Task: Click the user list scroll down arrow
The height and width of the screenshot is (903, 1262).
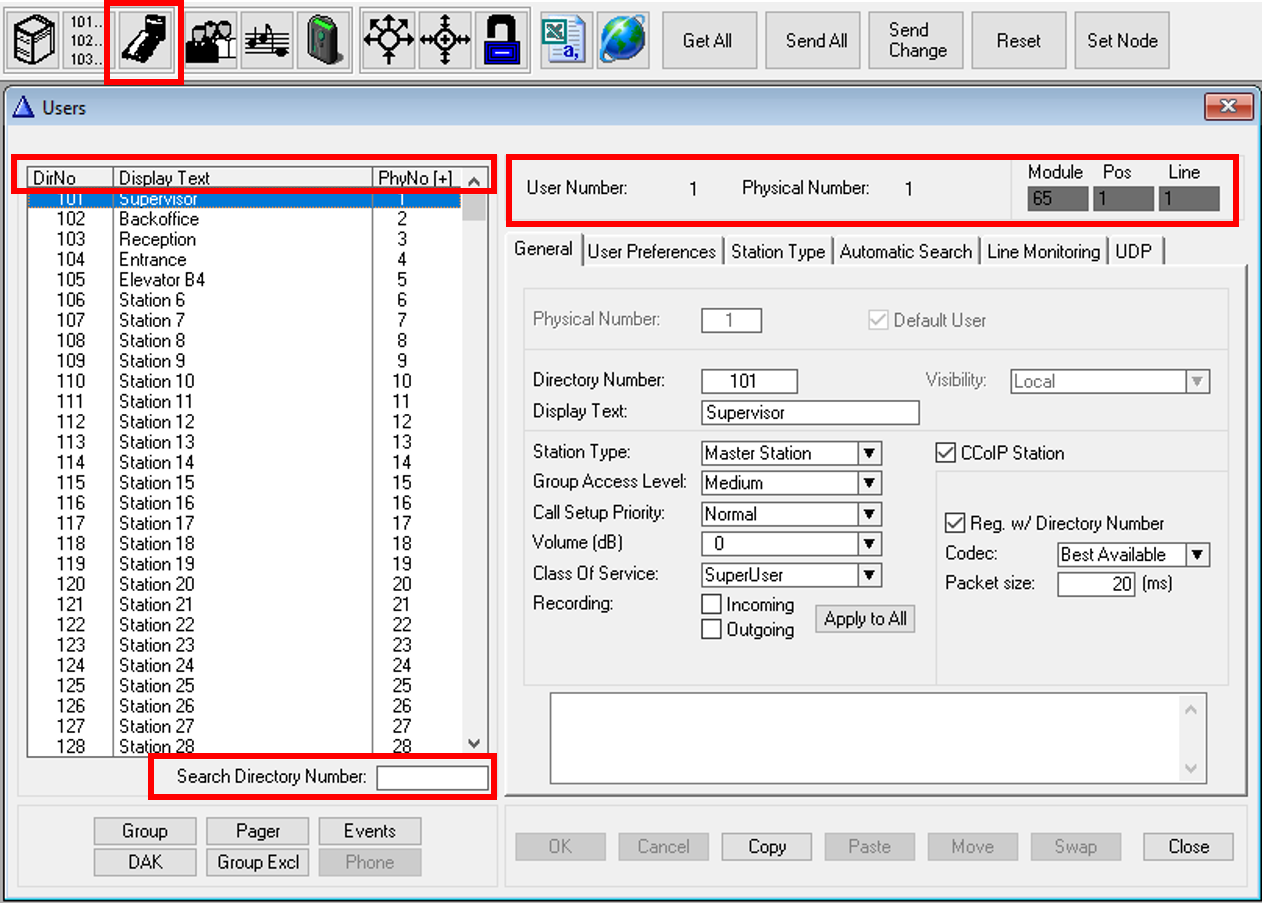Action: pyautogui.click(x=475, y=743)
